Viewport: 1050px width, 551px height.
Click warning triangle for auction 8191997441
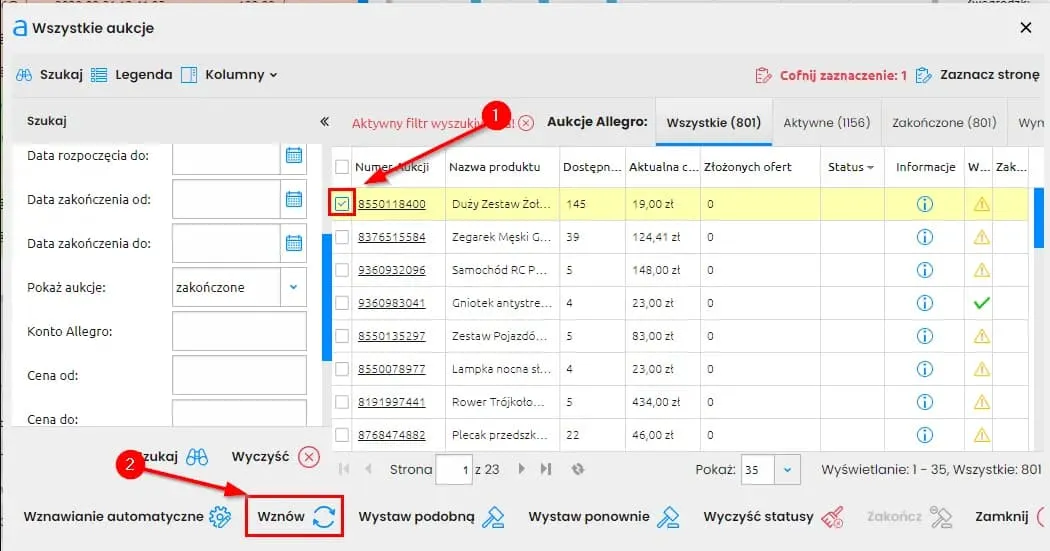[x=981, y=402]
